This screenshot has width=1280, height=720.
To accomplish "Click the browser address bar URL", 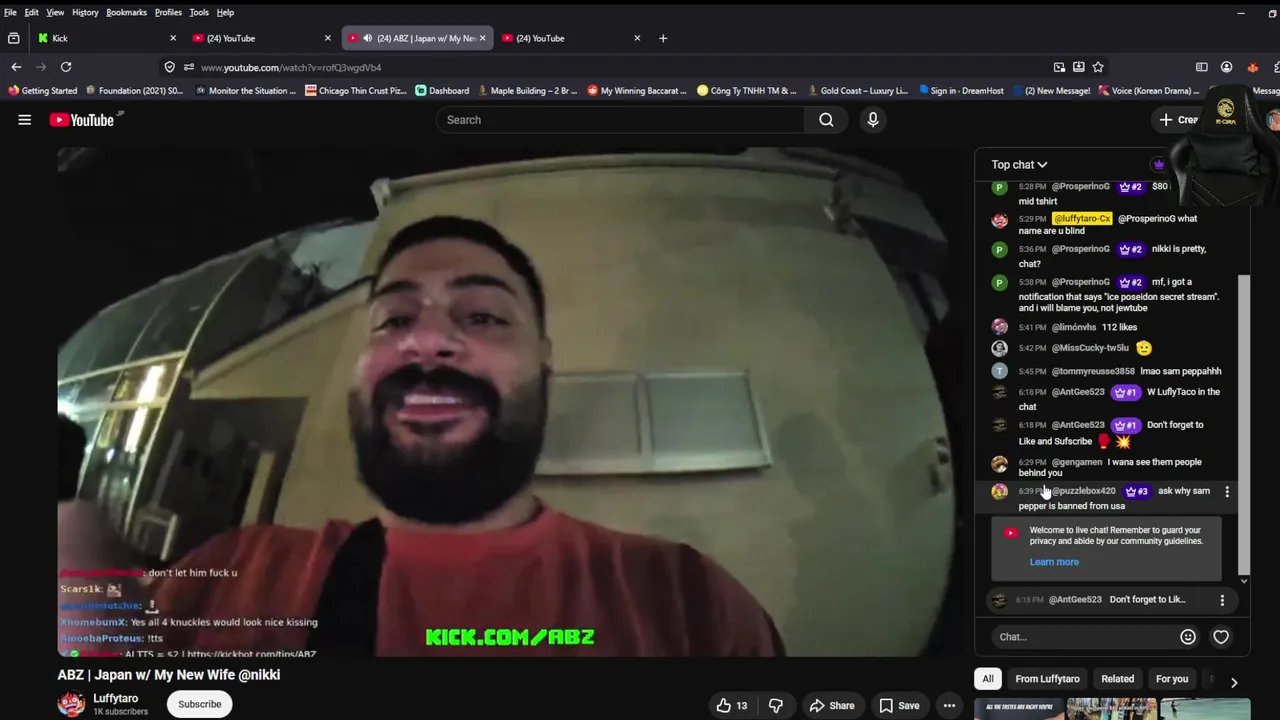I will [290, 67].
